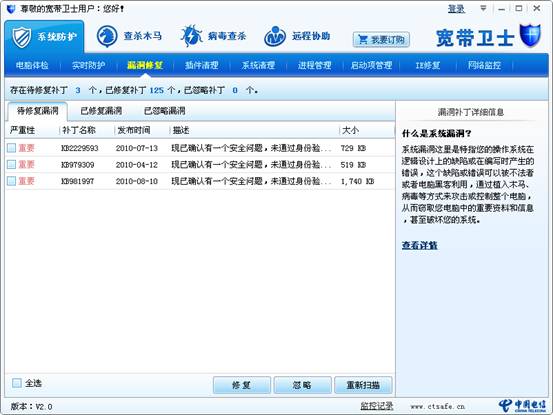Click the 2010-08-10 release date cell
This screenshot has width=553, height=415.
click(x=137, y=181)
